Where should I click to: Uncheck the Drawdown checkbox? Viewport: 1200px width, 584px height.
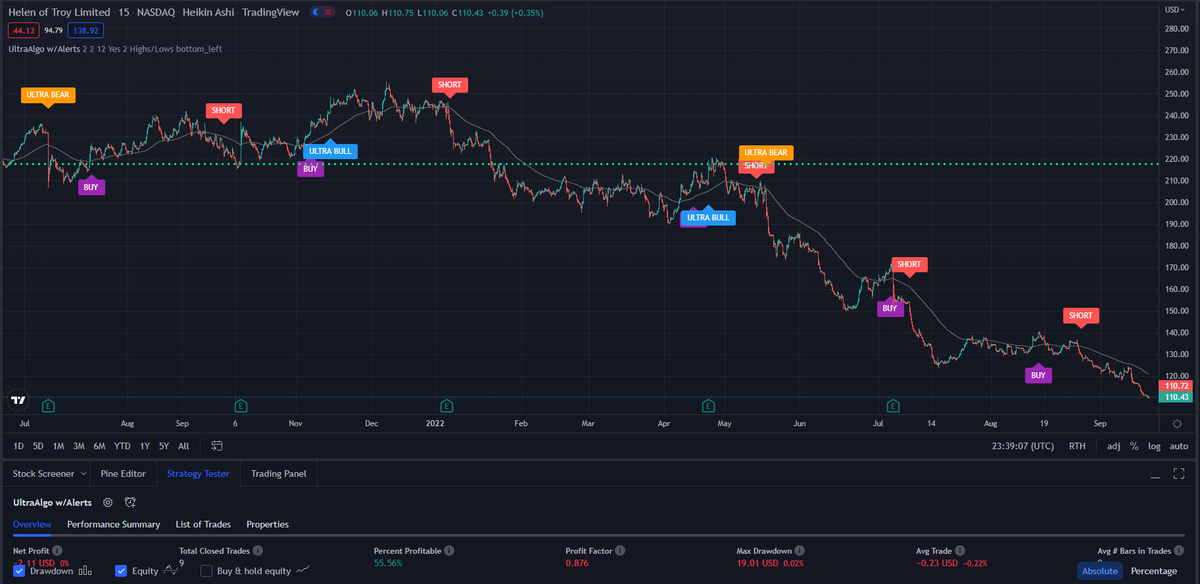(x=19, y=571)
